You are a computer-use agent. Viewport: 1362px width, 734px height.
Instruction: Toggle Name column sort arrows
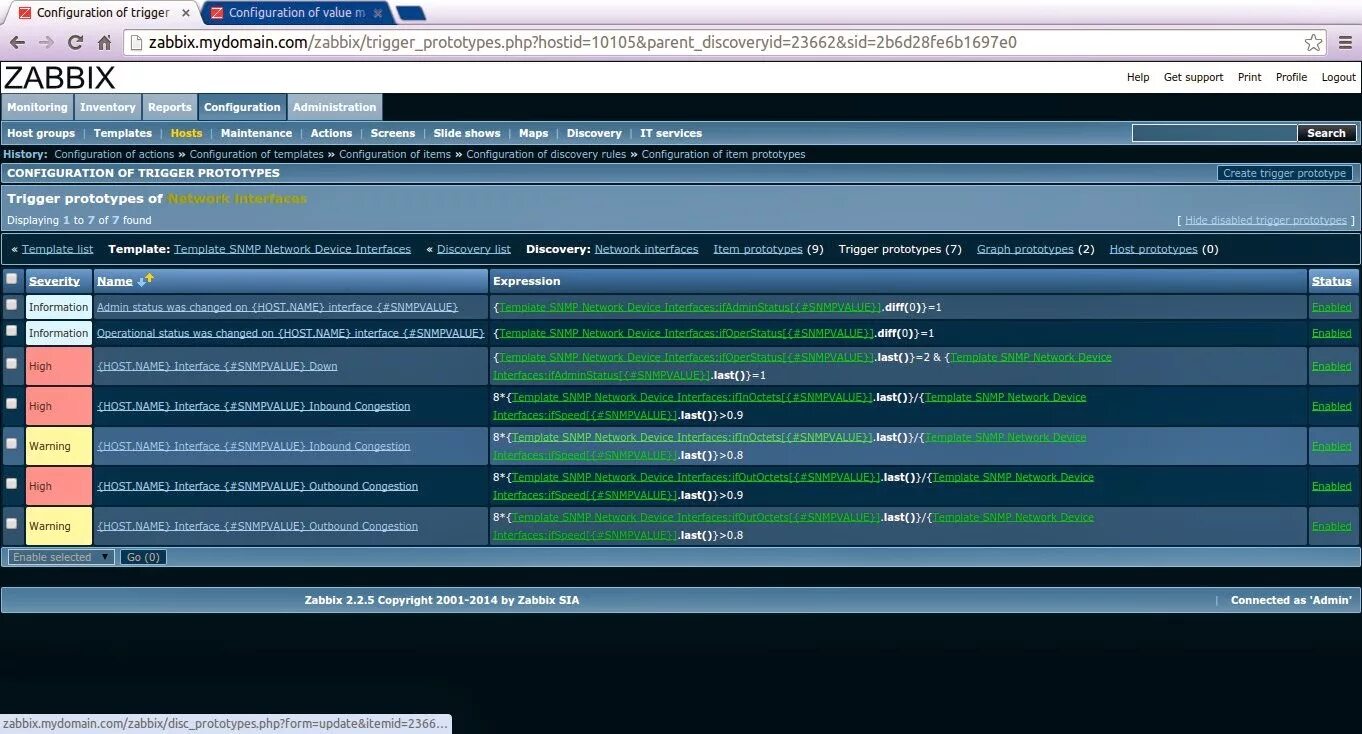click(146, 280)
